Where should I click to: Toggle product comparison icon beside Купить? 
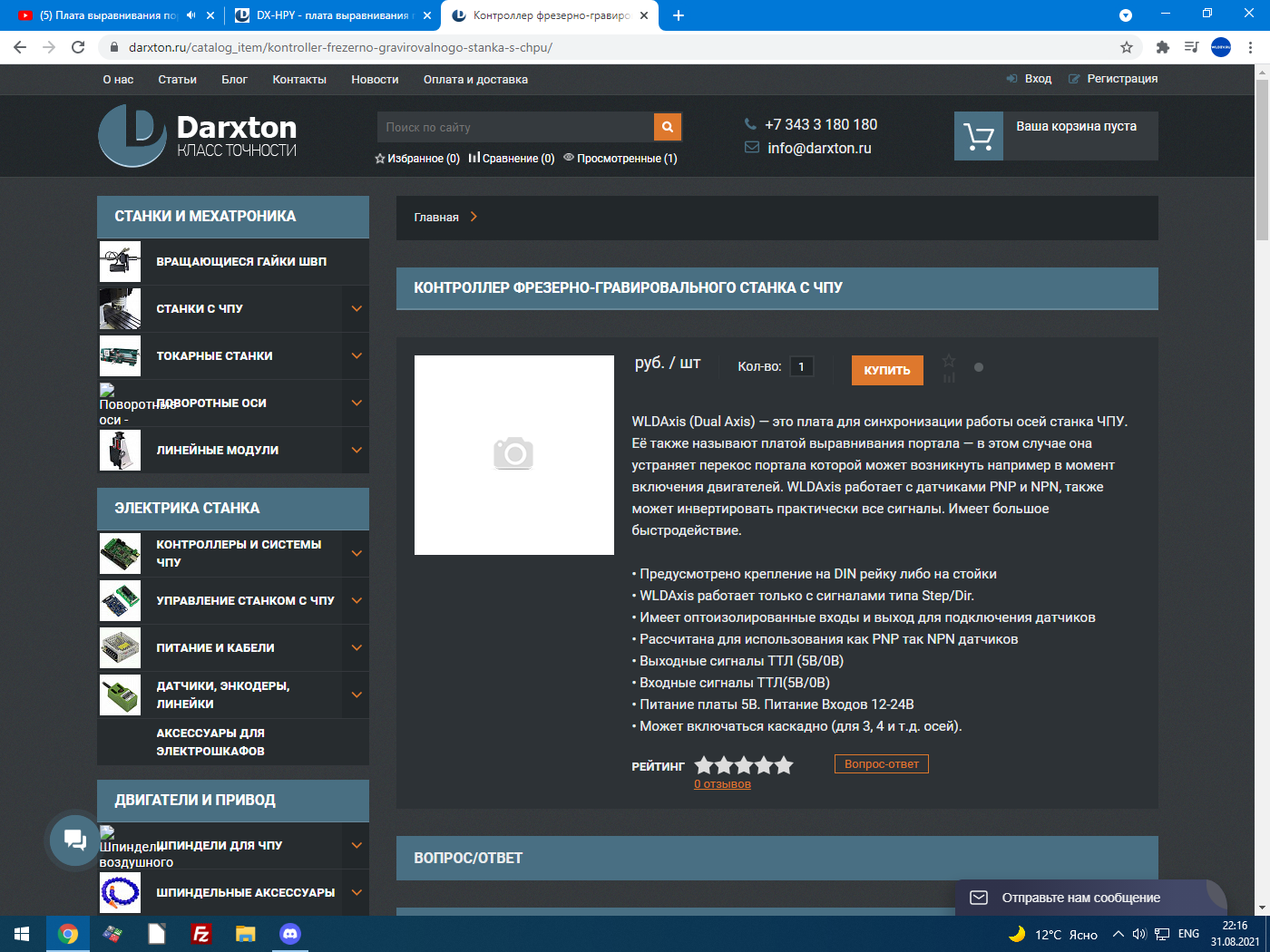949,377
